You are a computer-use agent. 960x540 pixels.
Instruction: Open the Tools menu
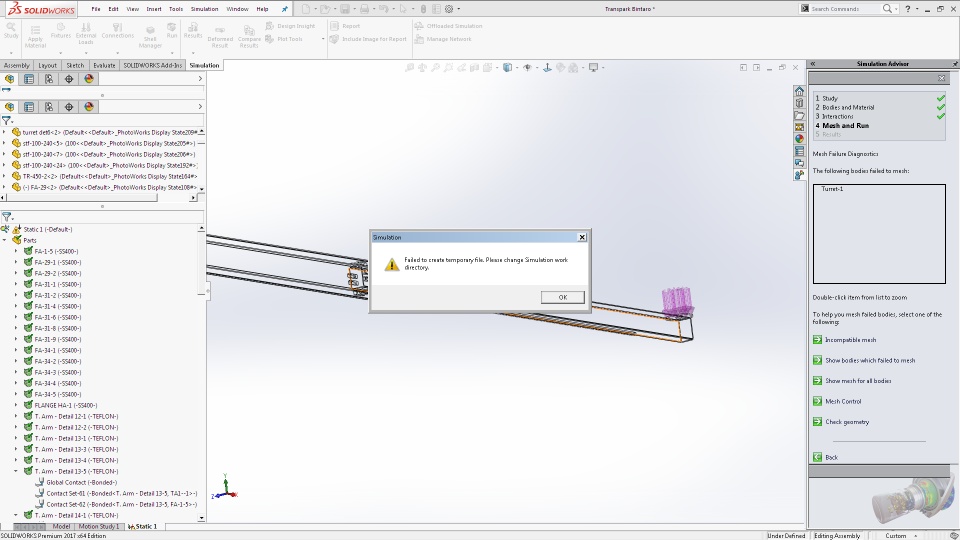[176, 9]
